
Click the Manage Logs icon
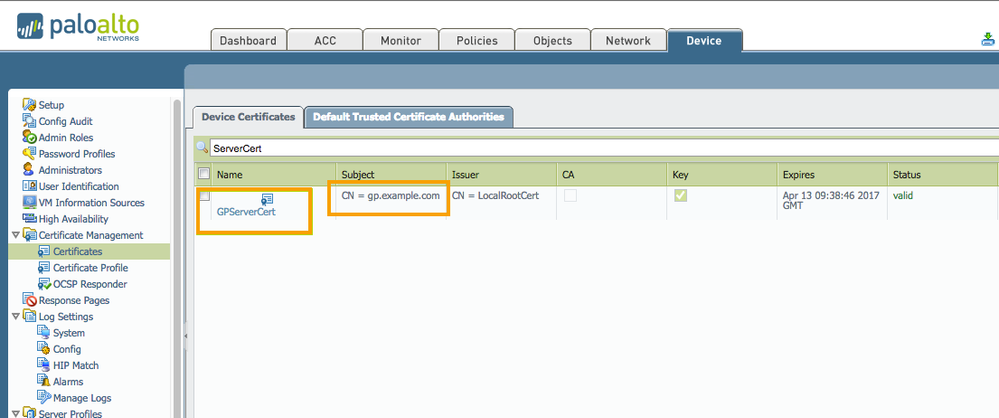tap(44, 398)
